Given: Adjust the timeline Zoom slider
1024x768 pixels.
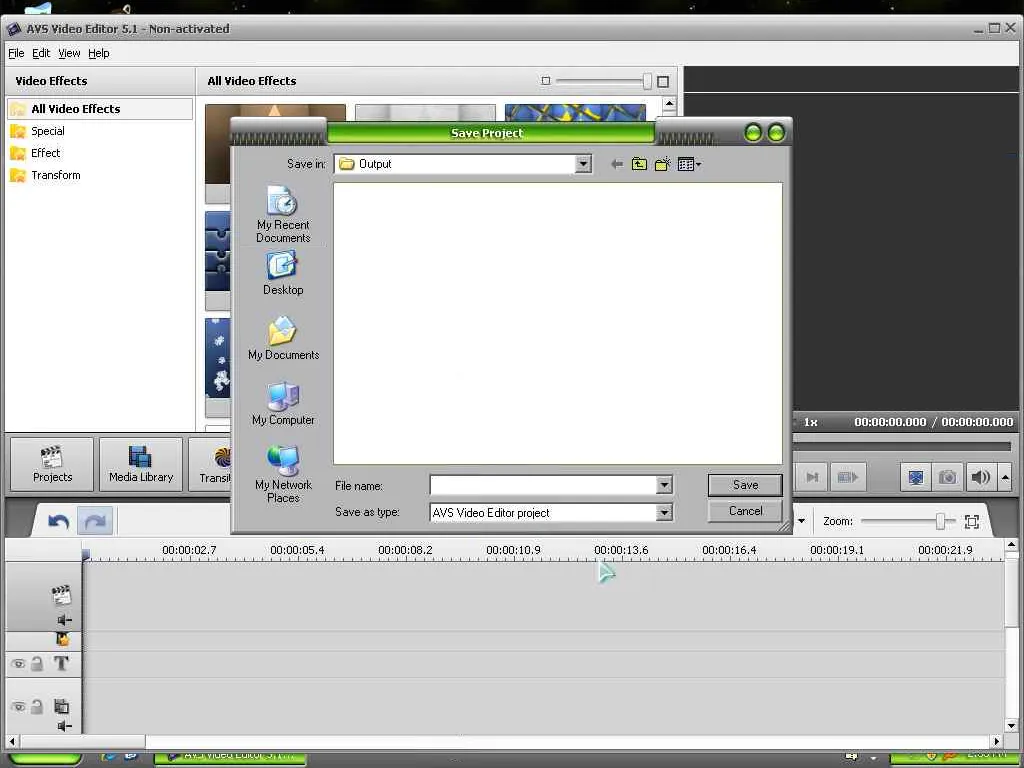Looking at the screenshot, I should pos(940,520).
